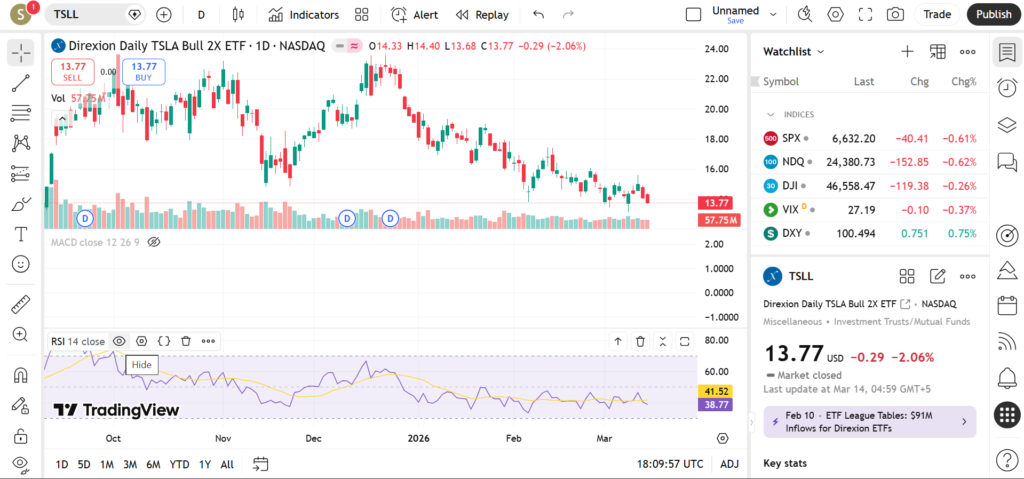Take a chart snapshot with camera icon

(x=895, y=14)
